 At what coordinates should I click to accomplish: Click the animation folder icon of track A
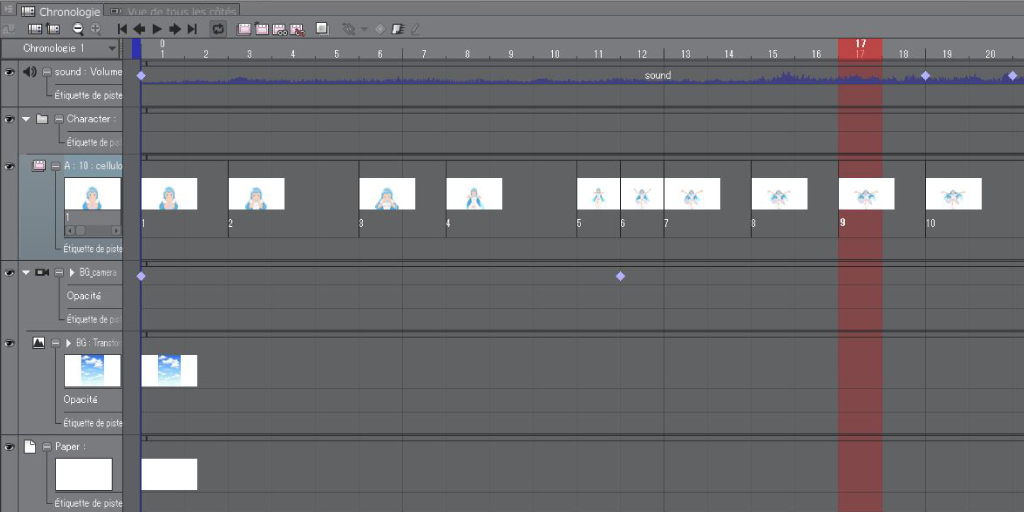(39, 166)
